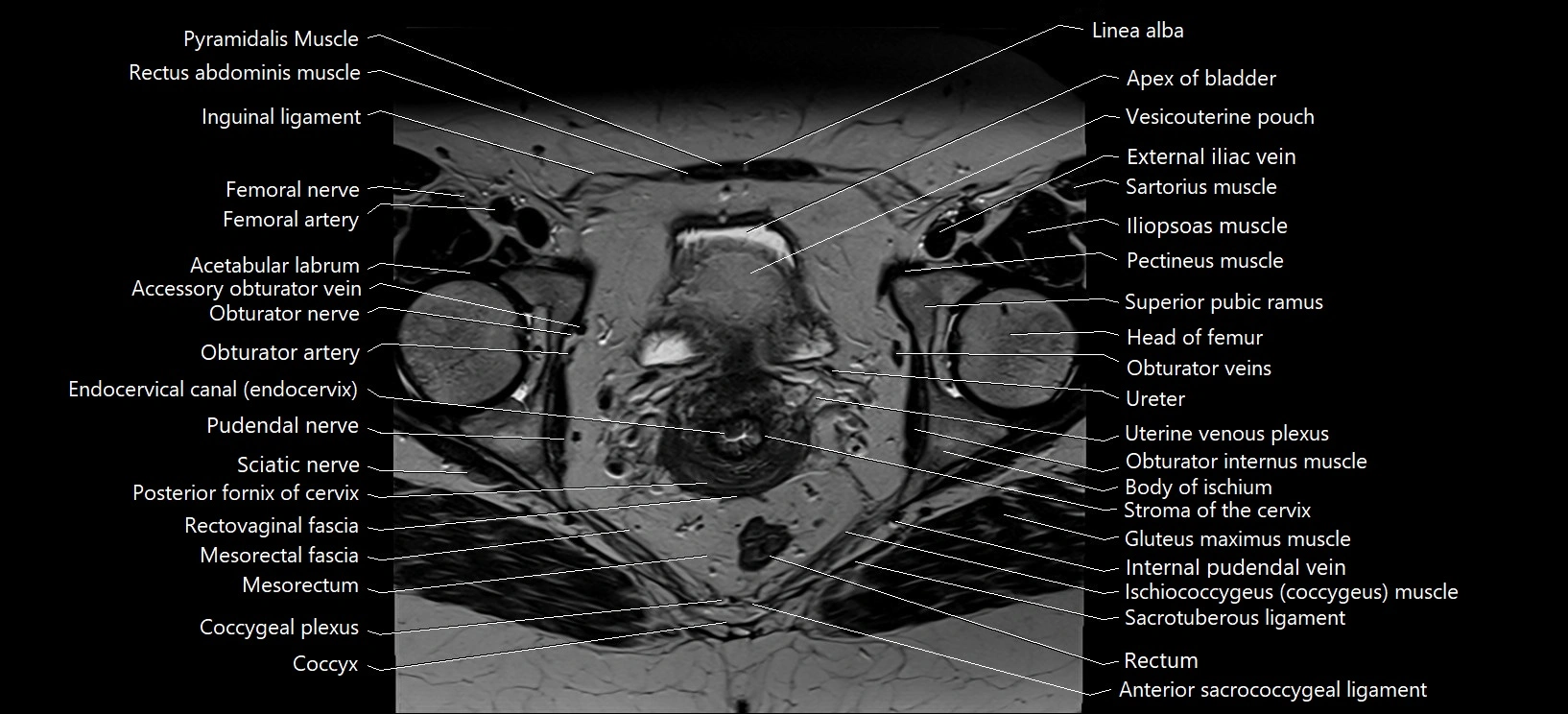
Task: Click the Head of femur label
Action: (1195, 338)
